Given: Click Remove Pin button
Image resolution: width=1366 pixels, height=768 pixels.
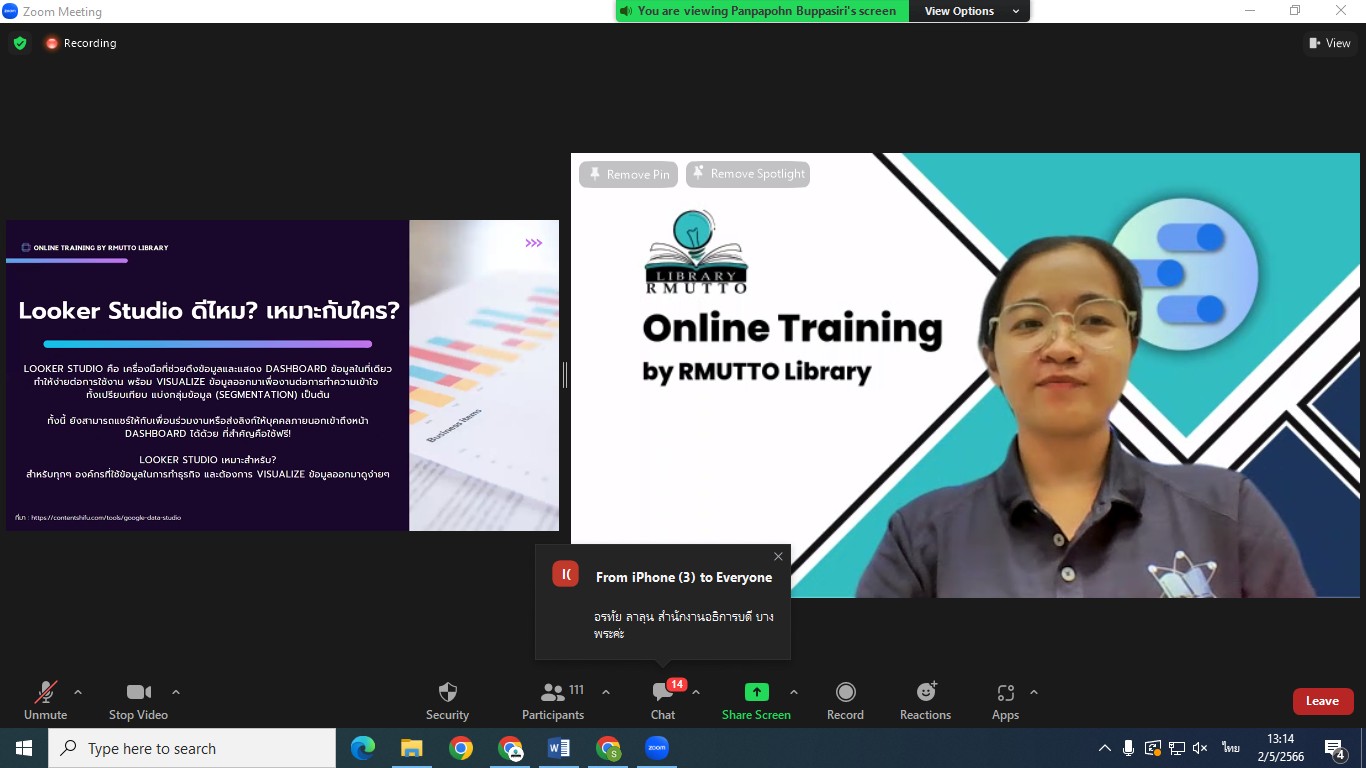Looking at the screenshot, I should pyautogui.click(x=628, y=174).
